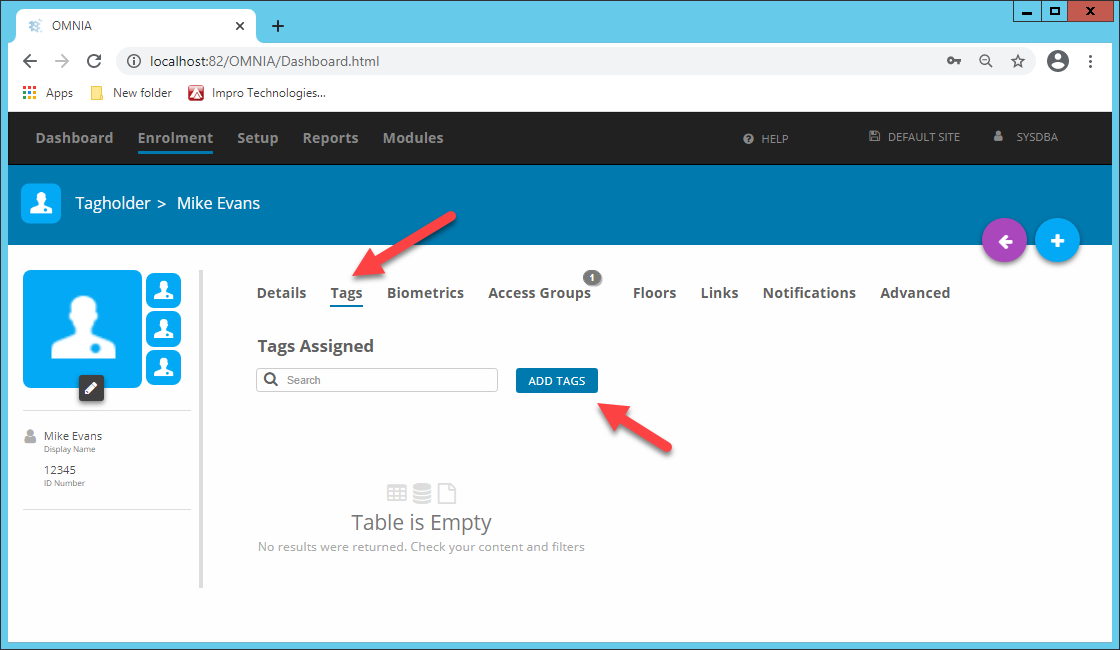This screenshot has height=650, width=1120.
Task: Click the 12345 ID number text
Action: tap(59, 470)
